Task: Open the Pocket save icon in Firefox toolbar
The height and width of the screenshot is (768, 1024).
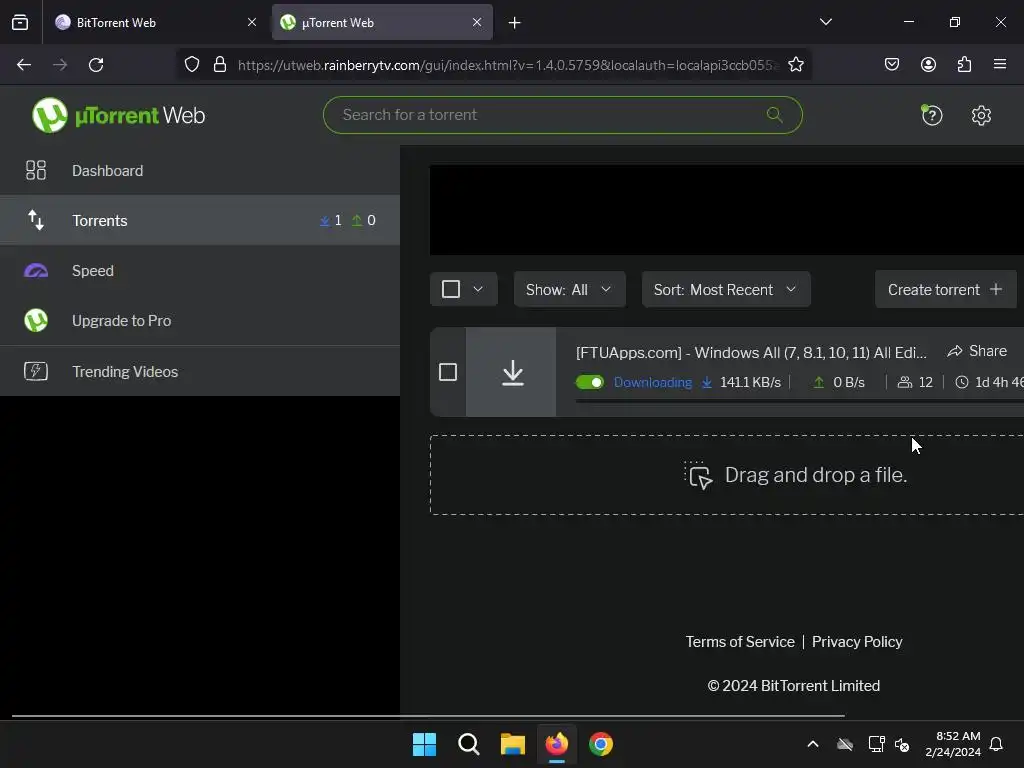Action: coord(891,64)
